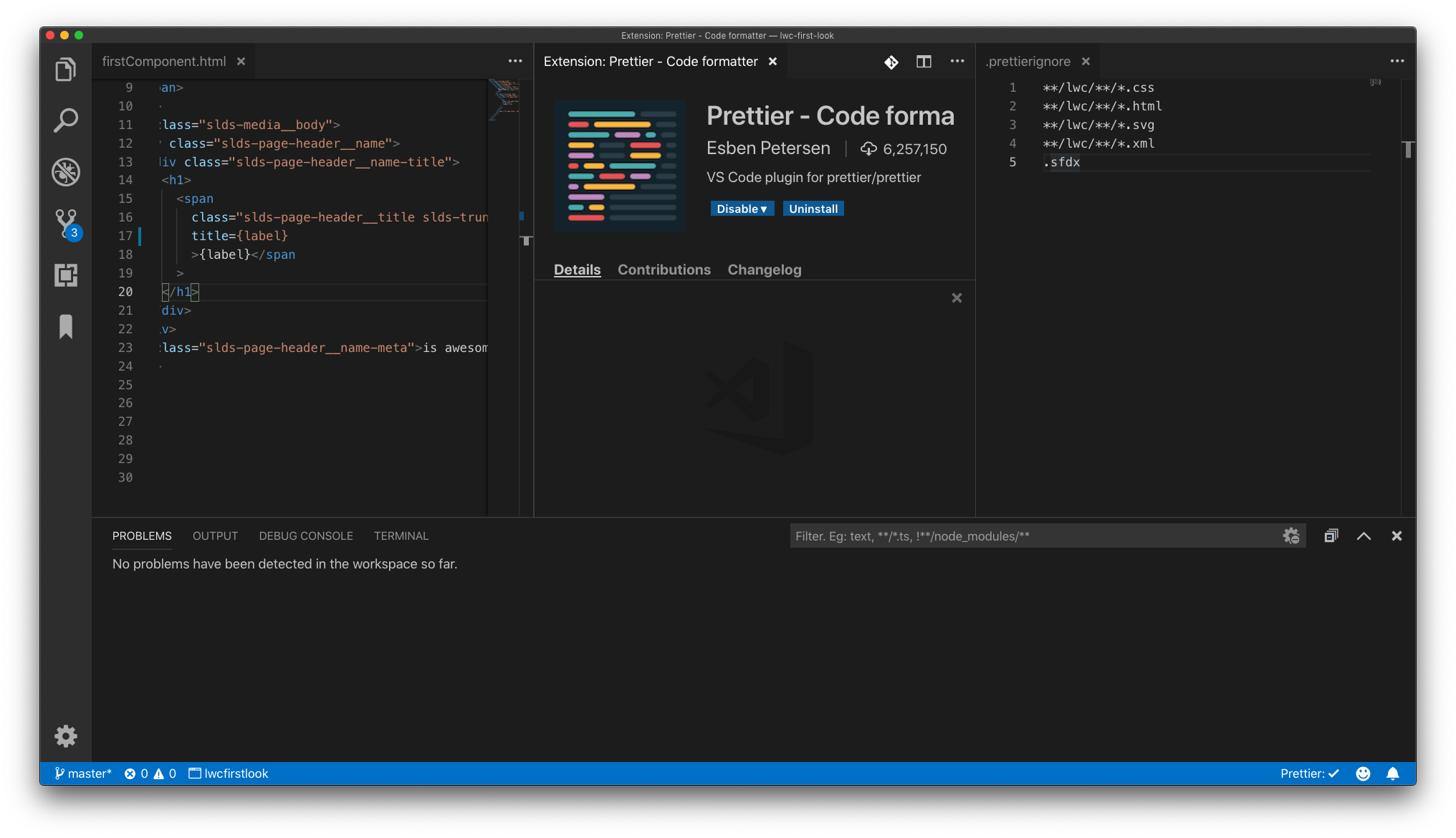Open more actions for Prettier extension editor

pyautogui.click(x=957, y=62)
